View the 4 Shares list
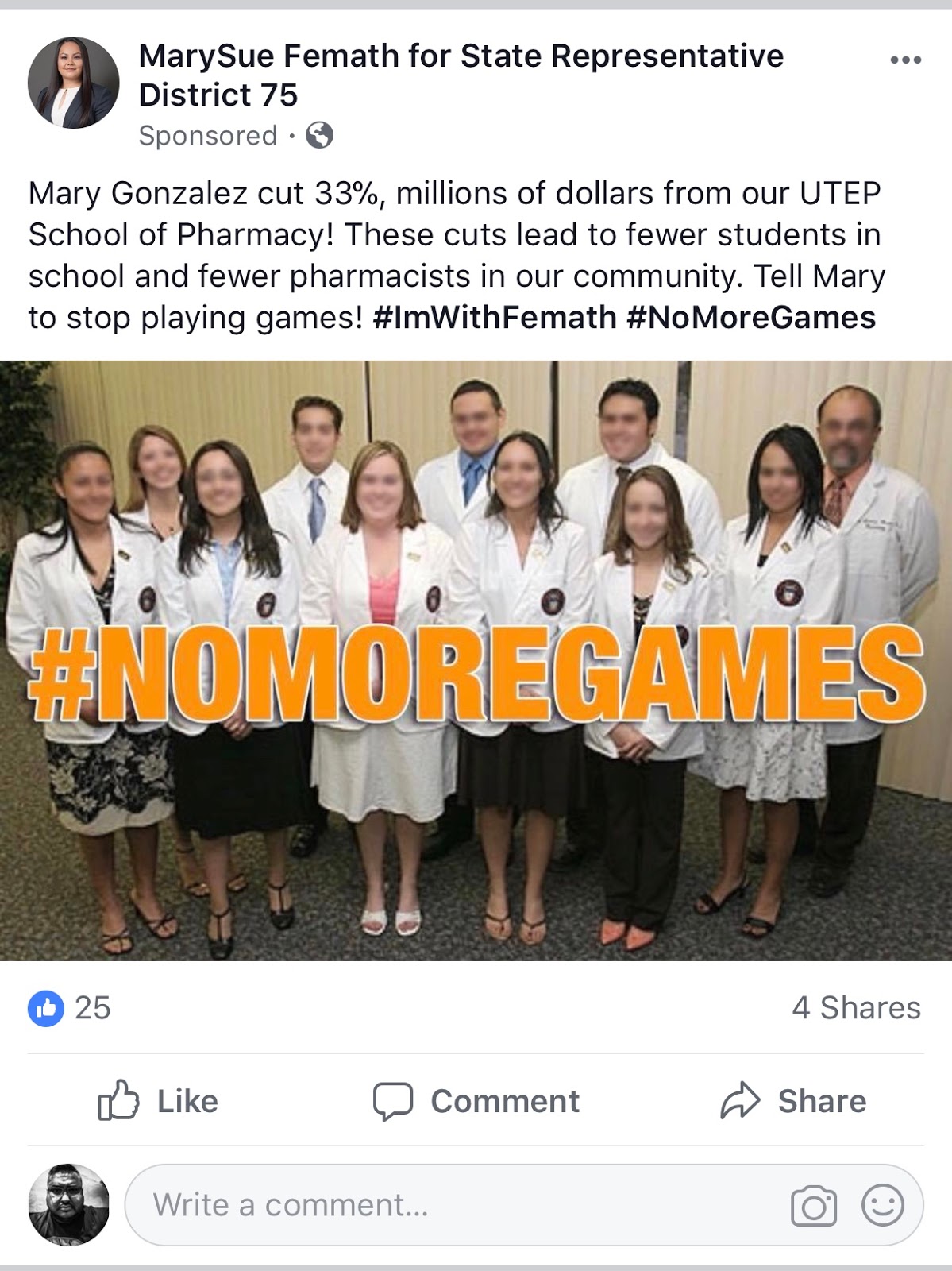This screenshot has width=952, height=1271. coord(857,1008)
